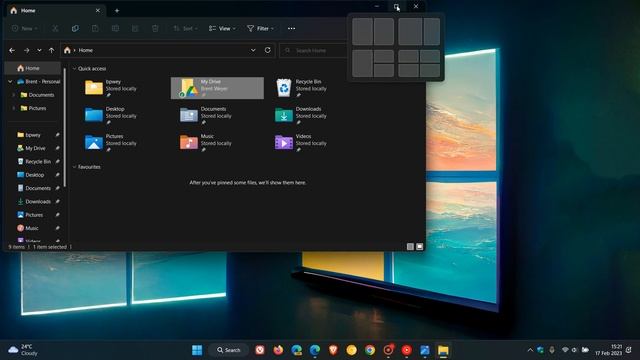Open the taskbar Search box

tap(229, 350)
